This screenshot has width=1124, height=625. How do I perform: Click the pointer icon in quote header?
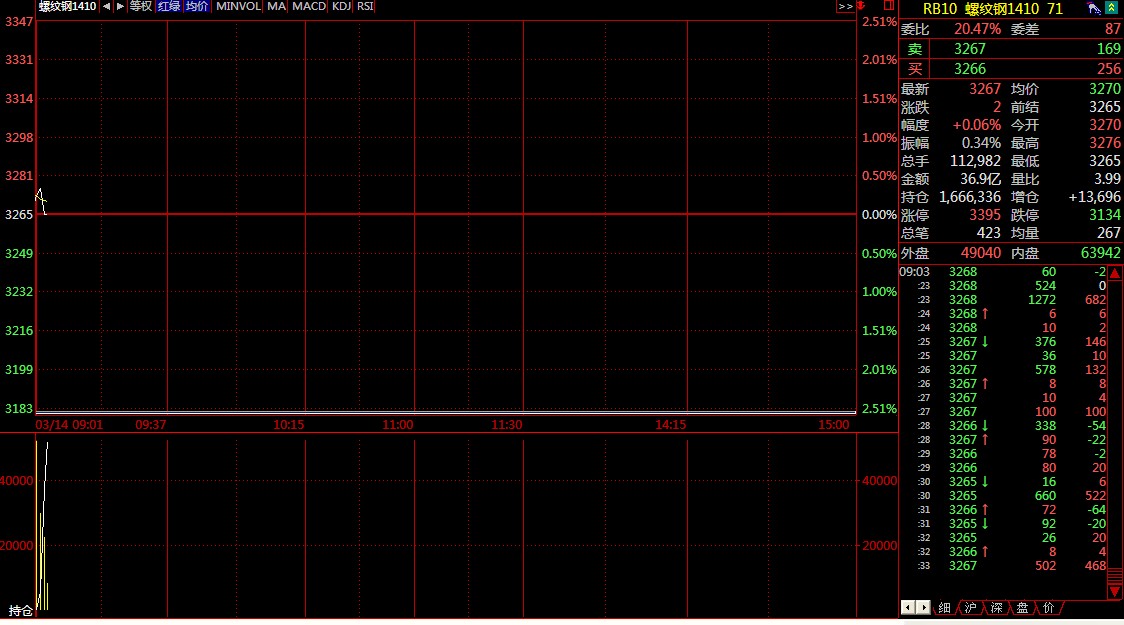click(1094, 8)
